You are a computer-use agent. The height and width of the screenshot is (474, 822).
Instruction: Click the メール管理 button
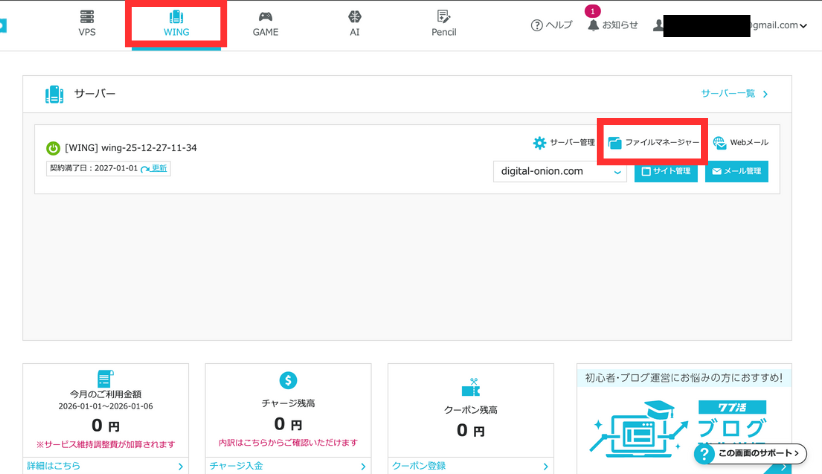click(737, 172)
